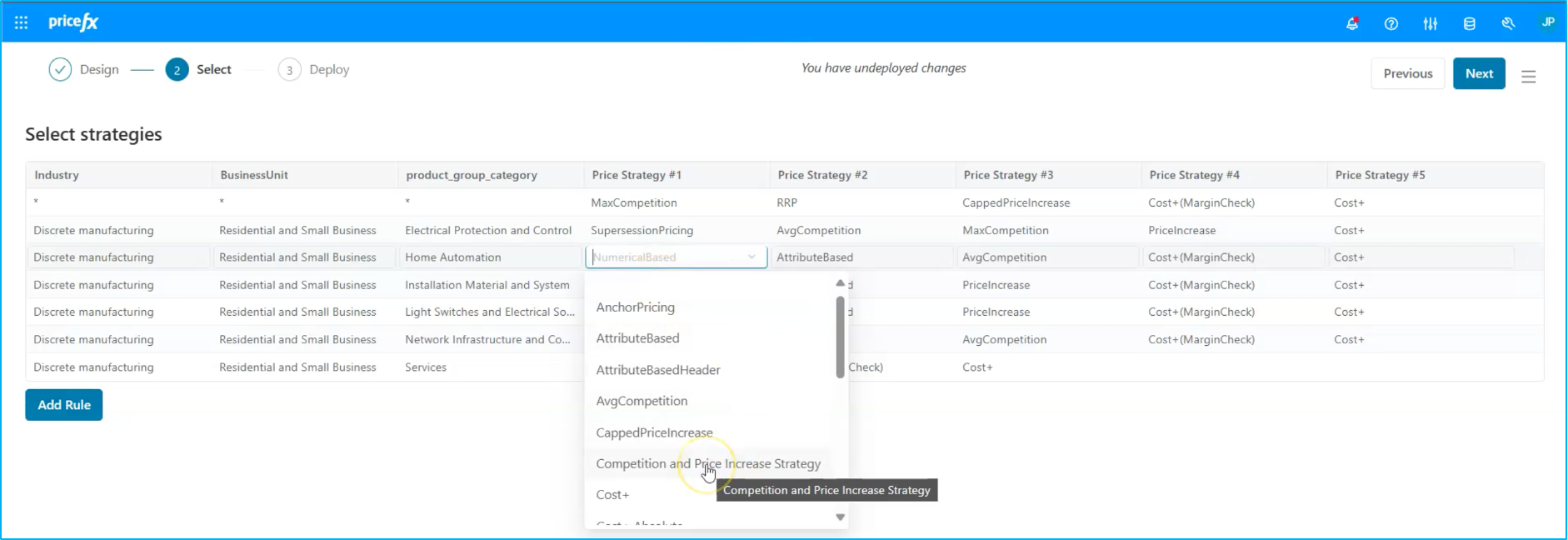Click the Add Rule button
The width and height of the screenshot is (1568, 540).
coord(64,405)
